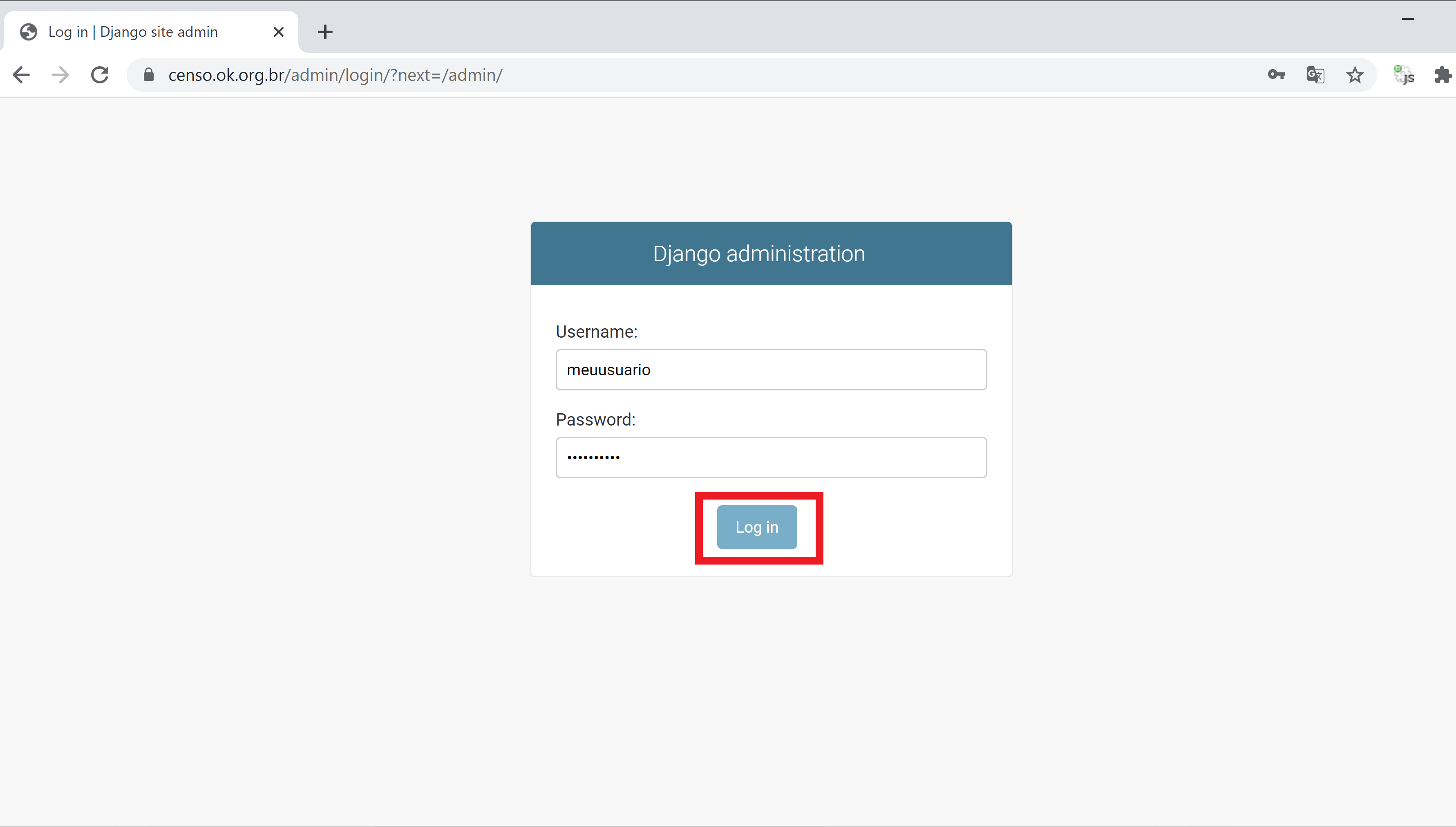This screenshot has width=1456, height=827.
Task: Minimize the browser window
Action: coord(1408,19)
